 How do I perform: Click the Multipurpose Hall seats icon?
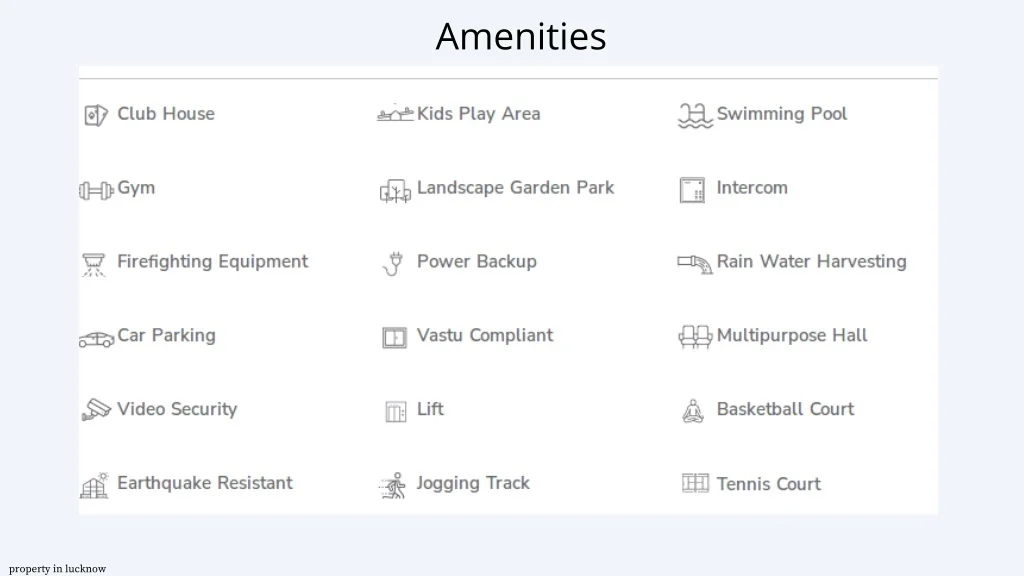[694, 337]
